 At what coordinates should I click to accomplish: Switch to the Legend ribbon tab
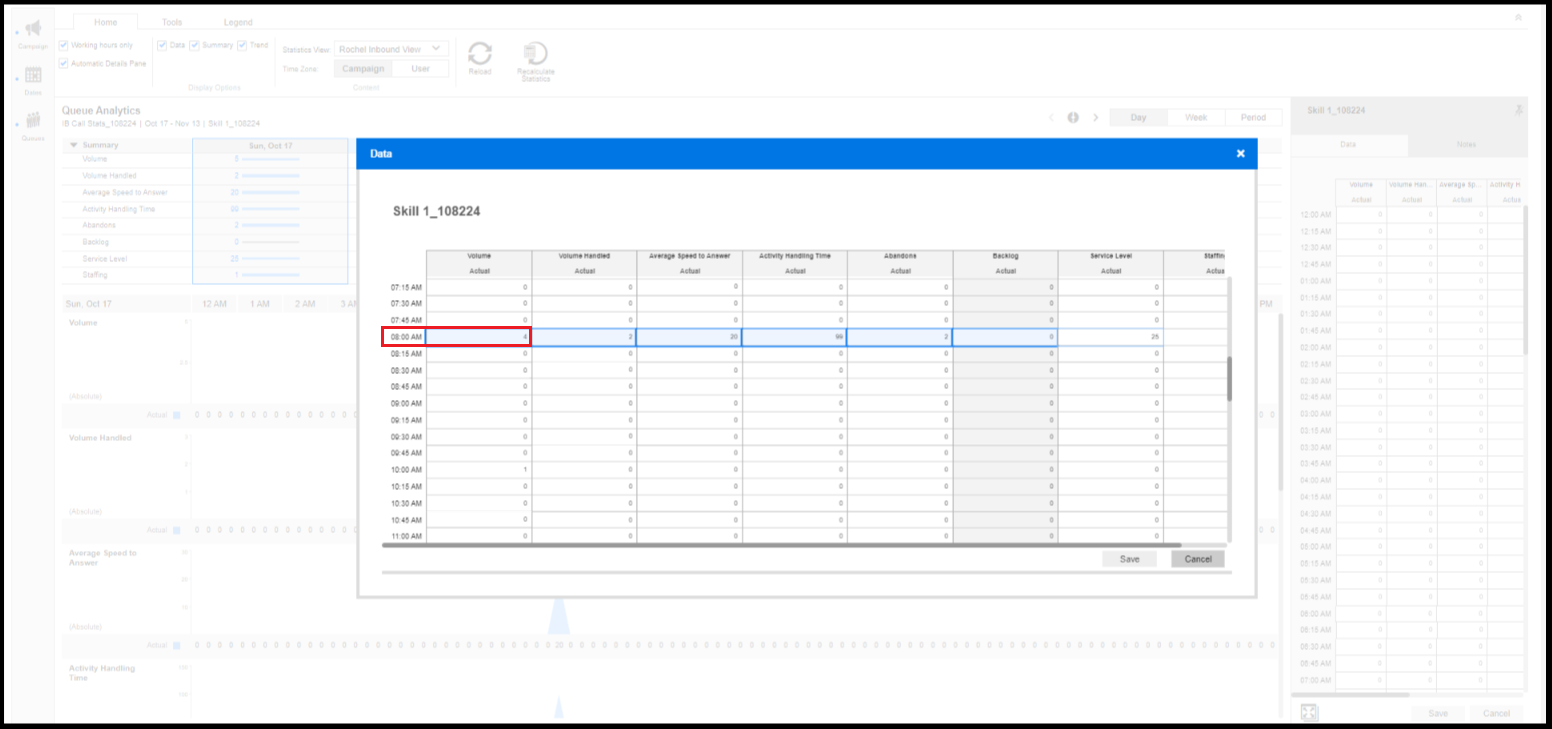pos(238,22)
